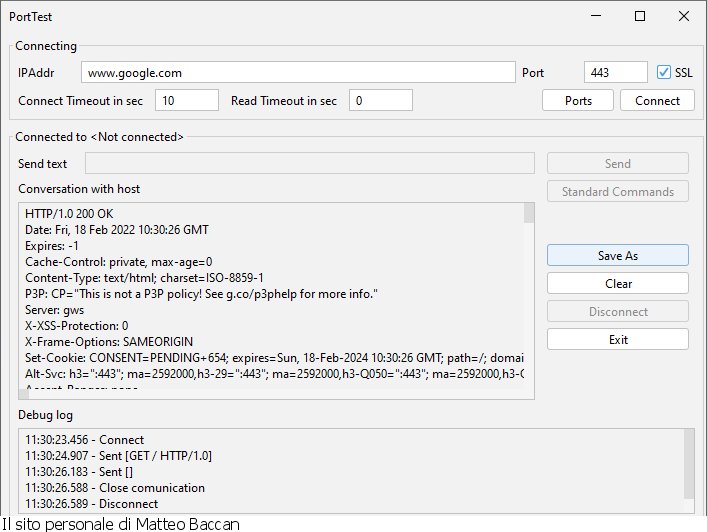This screenshot has height=532, width=707.
Task: Toggle the SSL checkbox
Action: click(664, 72)
